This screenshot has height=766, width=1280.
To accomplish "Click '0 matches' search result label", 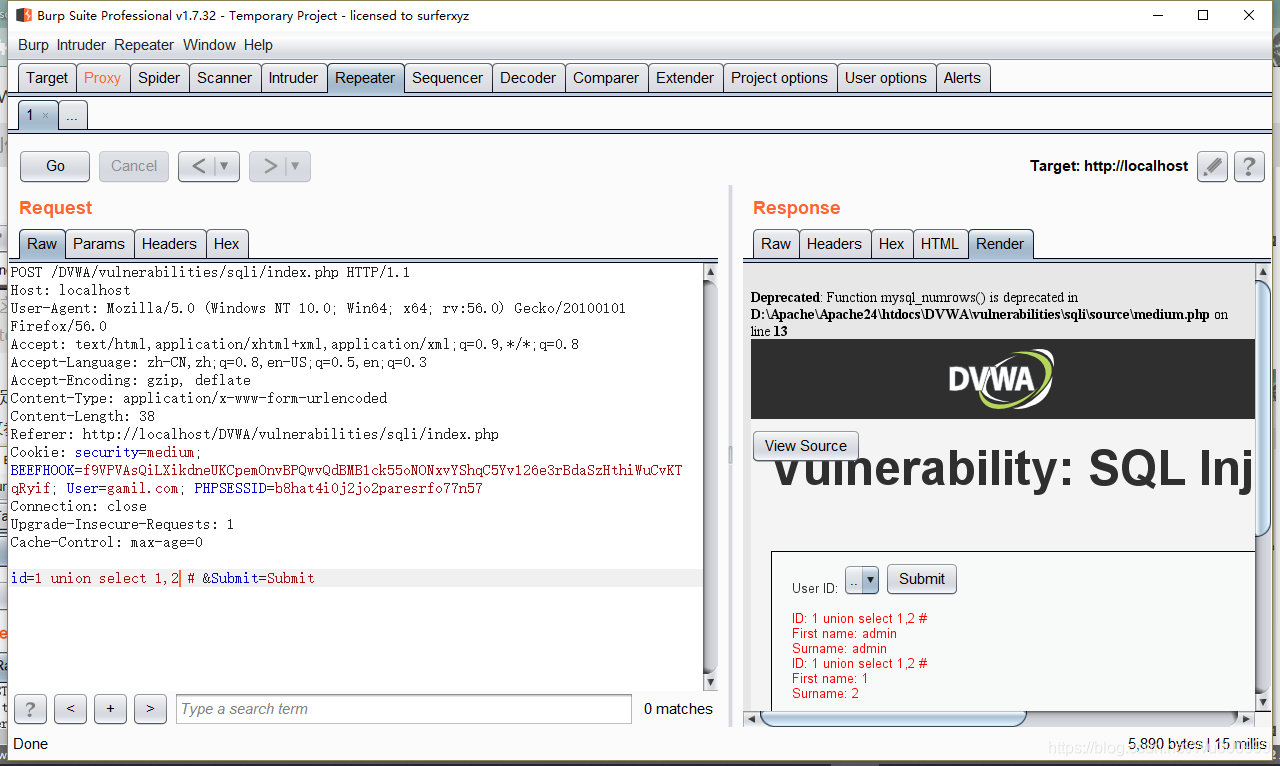I will click(678, 709).
